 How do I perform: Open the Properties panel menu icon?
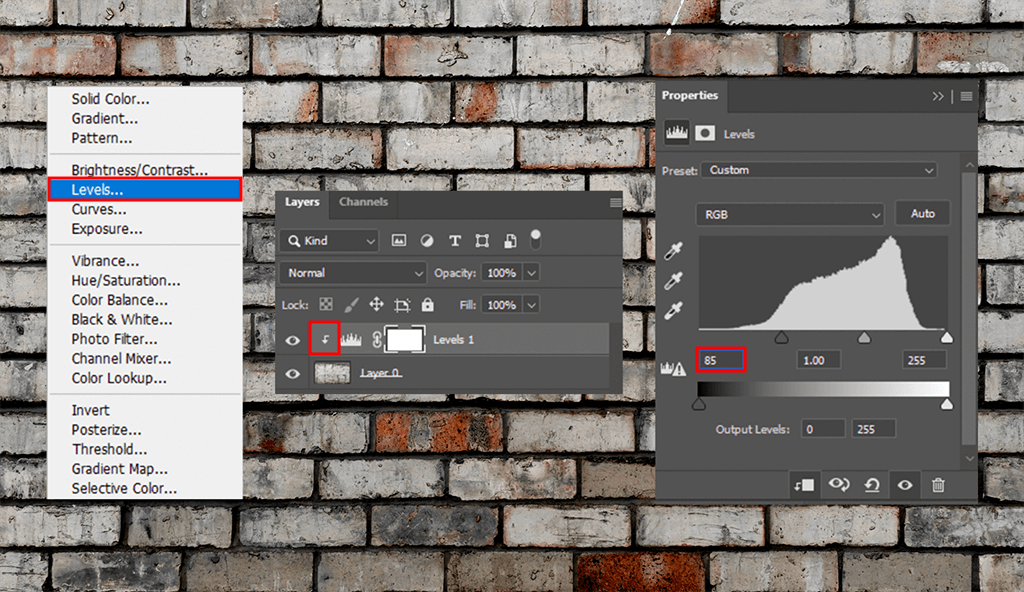pos(967,96)
